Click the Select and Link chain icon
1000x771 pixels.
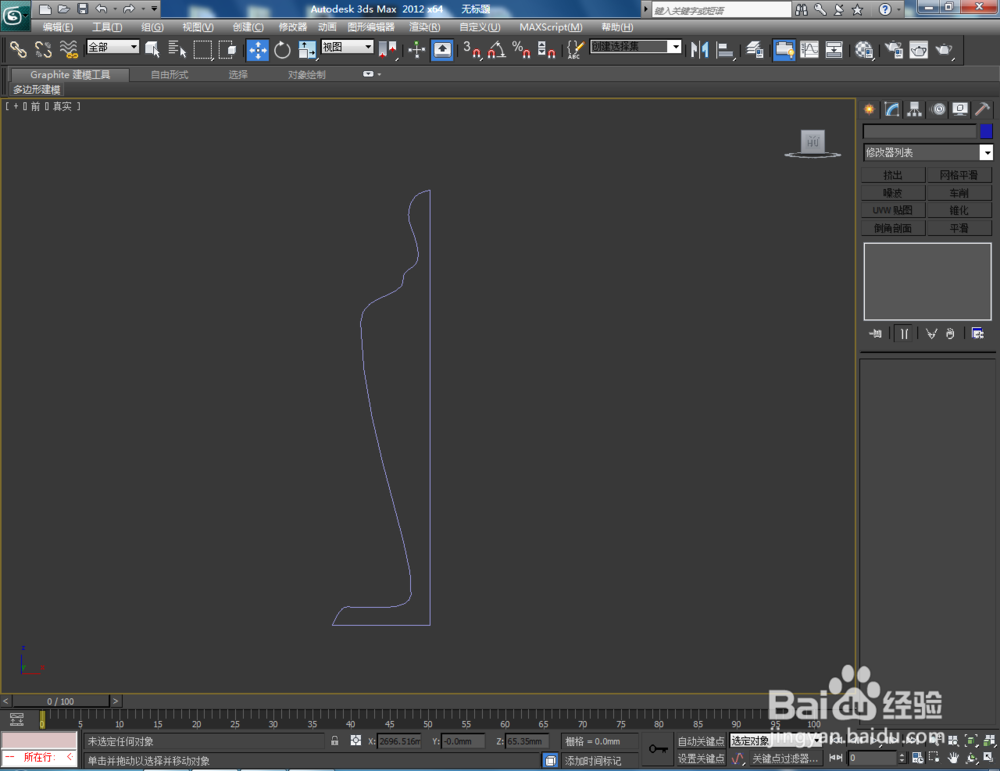(x=18, y=49)
